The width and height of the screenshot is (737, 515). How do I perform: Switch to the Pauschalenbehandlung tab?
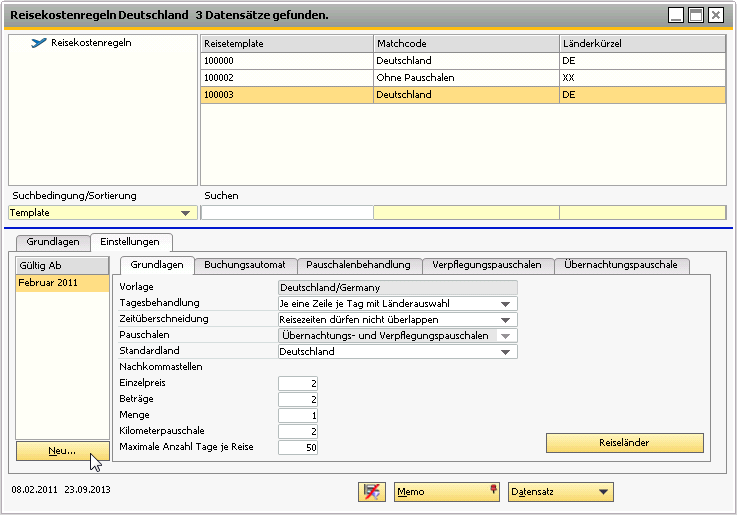pyautogui.click(x=358, y=265)
